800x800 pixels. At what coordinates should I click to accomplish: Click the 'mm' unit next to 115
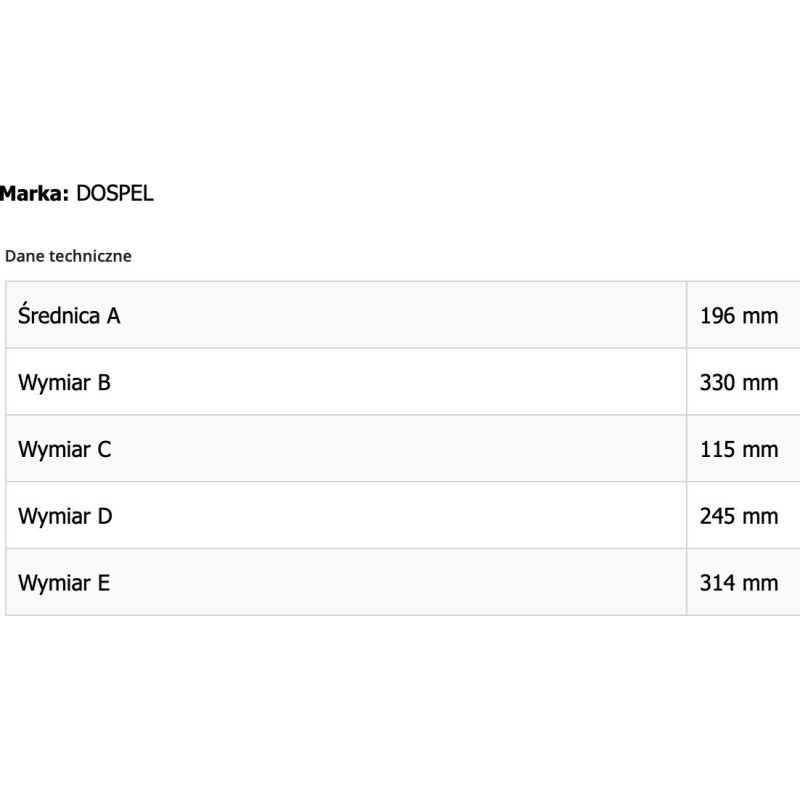pos(760,449)
